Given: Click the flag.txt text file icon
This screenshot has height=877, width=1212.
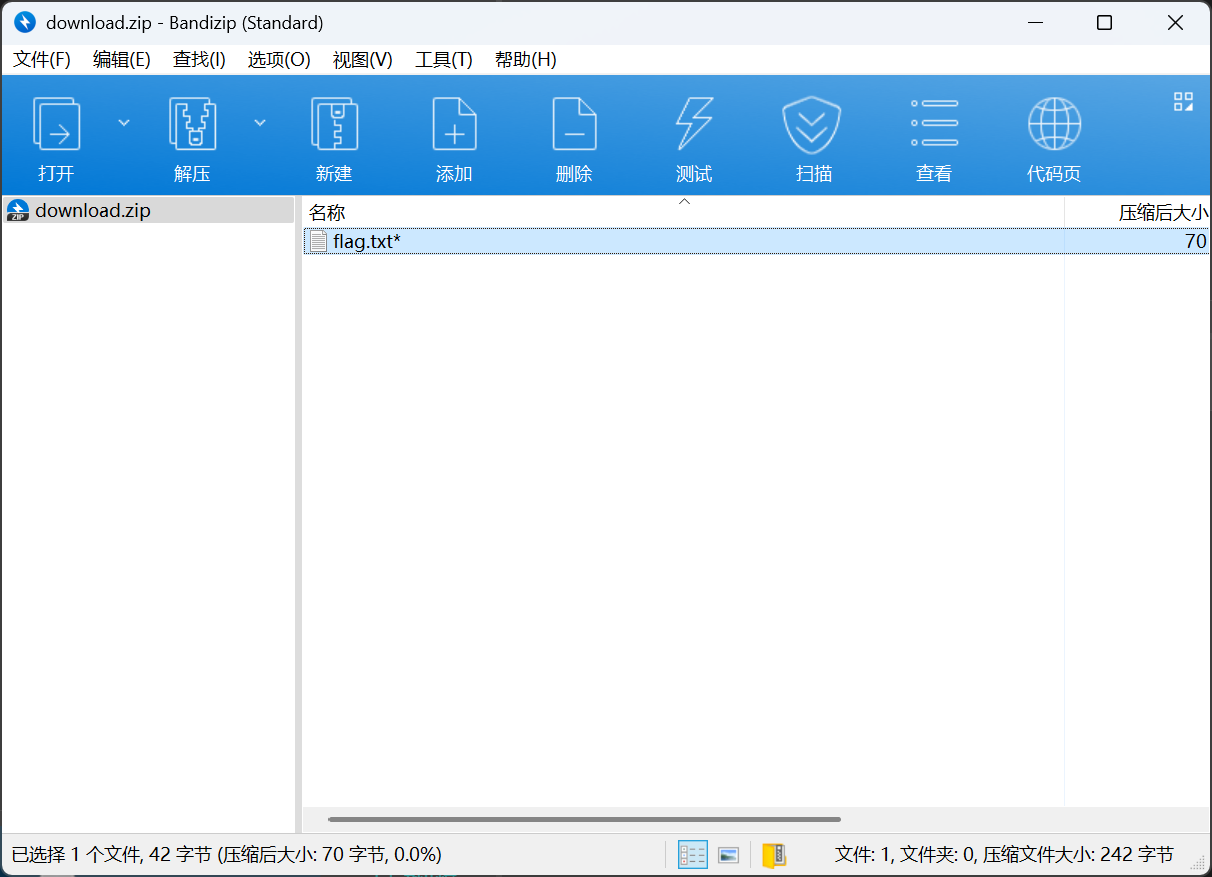Looking at the screenshot, I should click(x=318, y=241).
